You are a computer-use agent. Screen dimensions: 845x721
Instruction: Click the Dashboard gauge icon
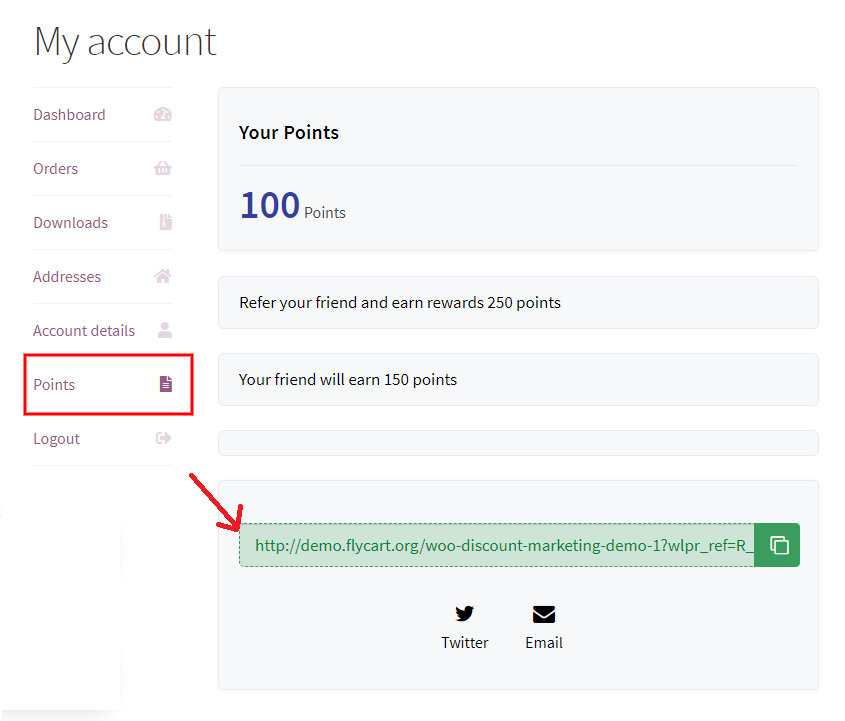point(162,114)
